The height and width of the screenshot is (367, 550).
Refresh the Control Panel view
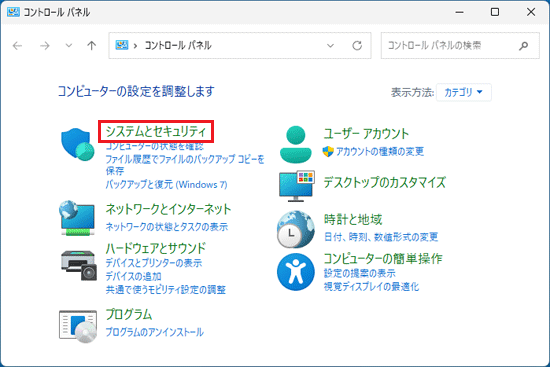coord(357,46)
